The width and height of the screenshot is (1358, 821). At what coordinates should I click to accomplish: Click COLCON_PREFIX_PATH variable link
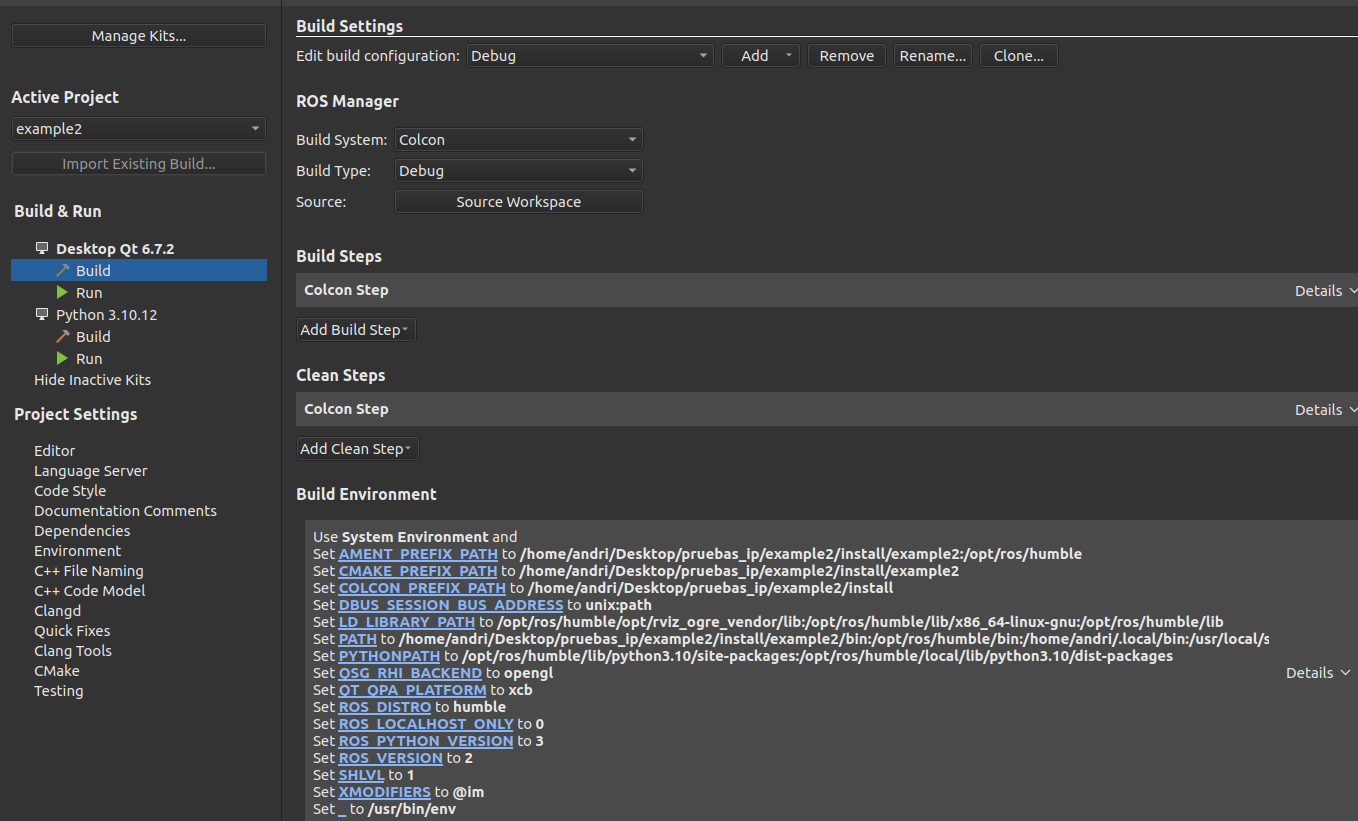(x=422, y=588)
